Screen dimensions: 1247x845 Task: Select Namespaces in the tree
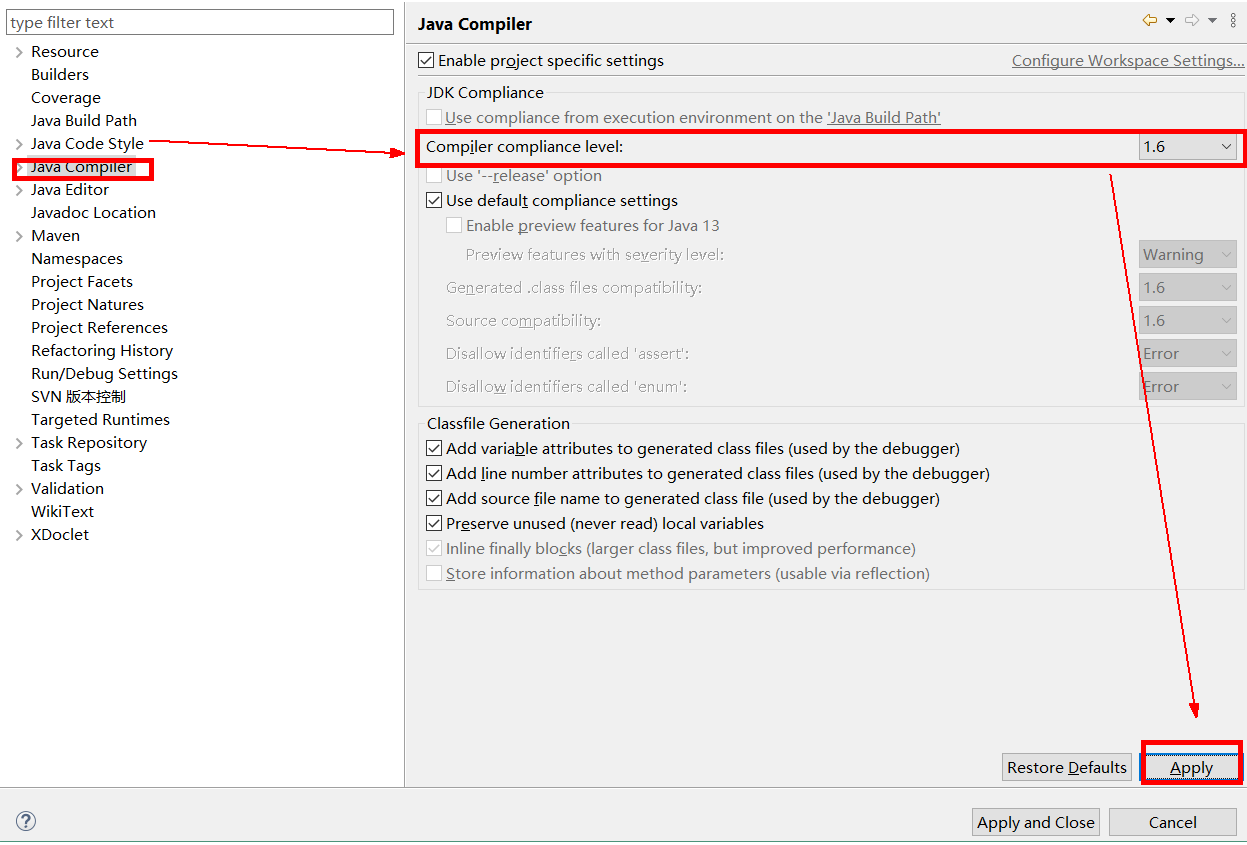pos(77,259)
